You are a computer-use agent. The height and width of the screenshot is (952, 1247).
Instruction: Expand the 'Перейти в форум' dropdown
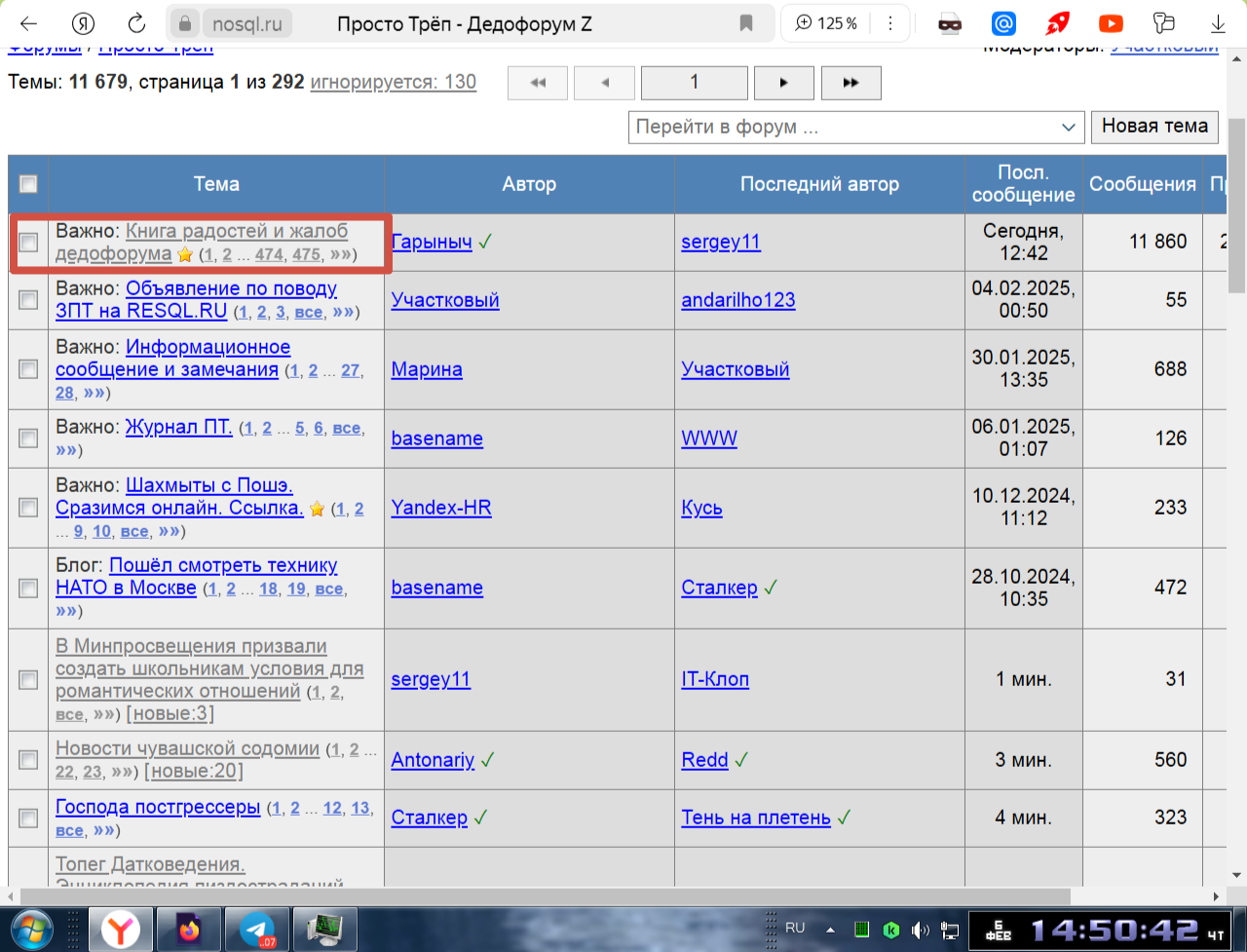pos(855,127)
